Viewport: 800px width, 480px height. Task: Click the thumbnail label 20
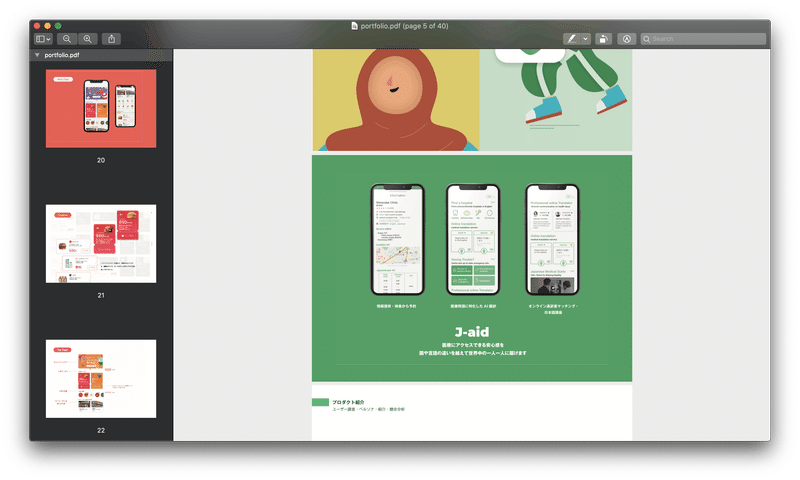(101, 160)
